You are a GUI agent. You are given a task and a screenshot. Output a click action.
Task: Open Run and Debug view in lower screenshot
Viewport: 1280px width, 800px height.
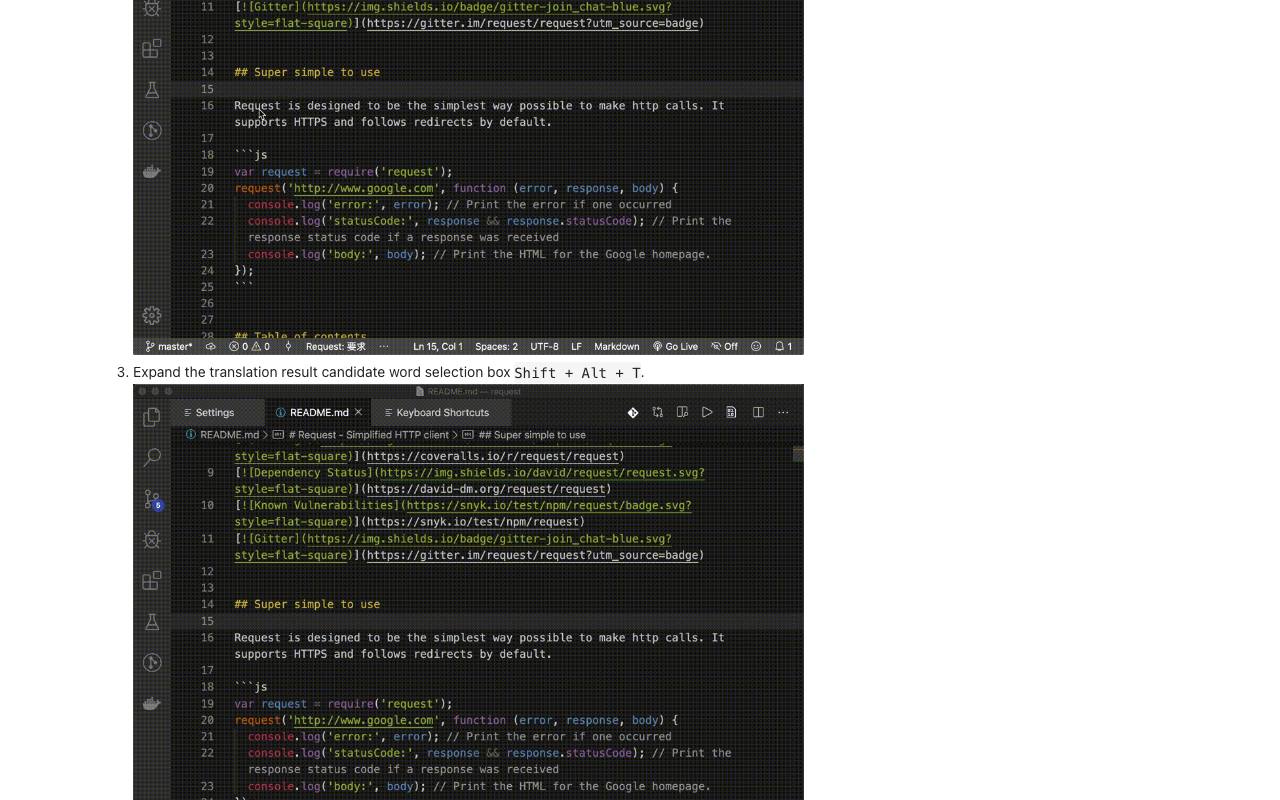(152, 540)
